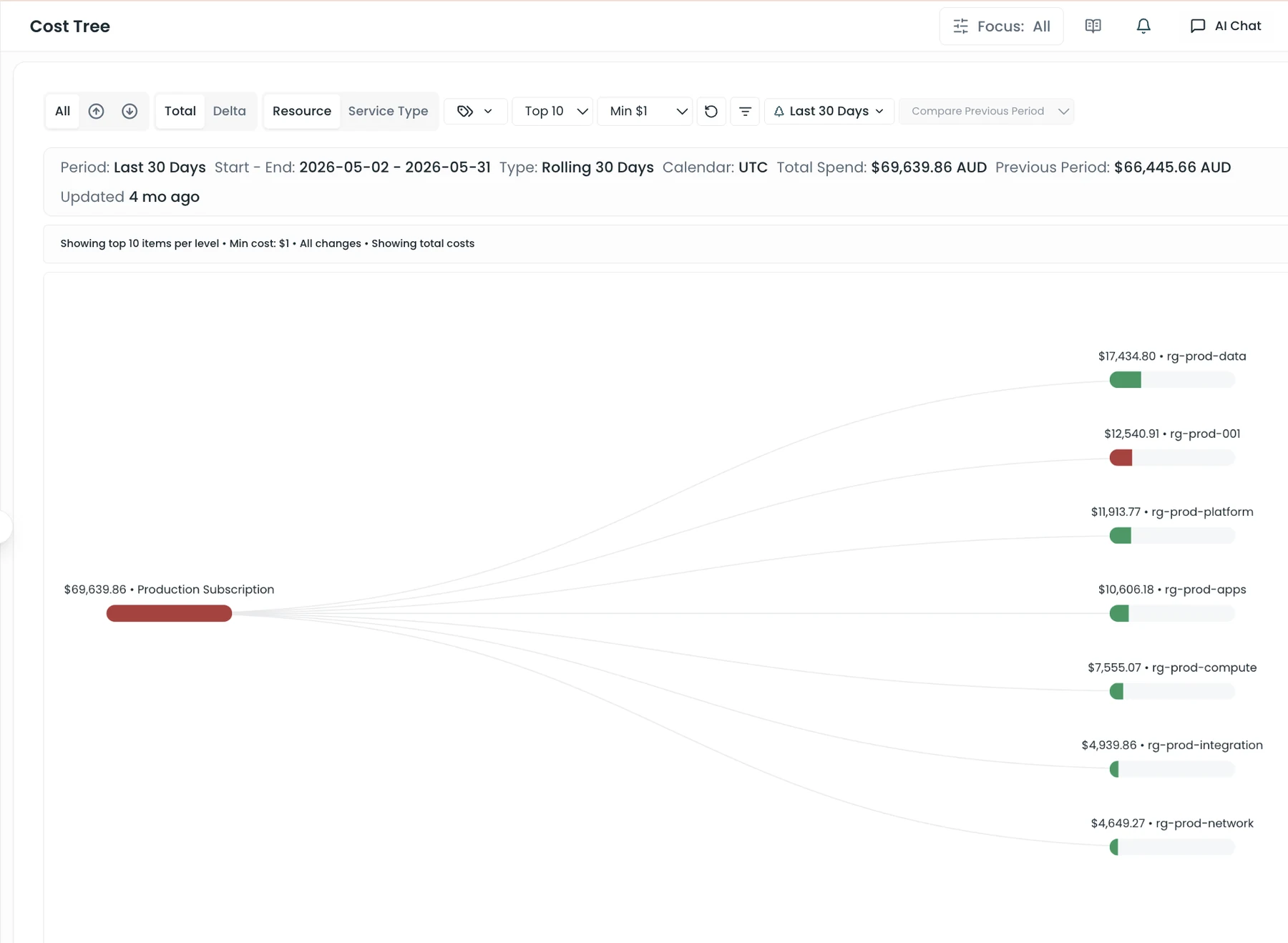Open notifications bell icon
1288x943 pixels.
coord(1143,26)
